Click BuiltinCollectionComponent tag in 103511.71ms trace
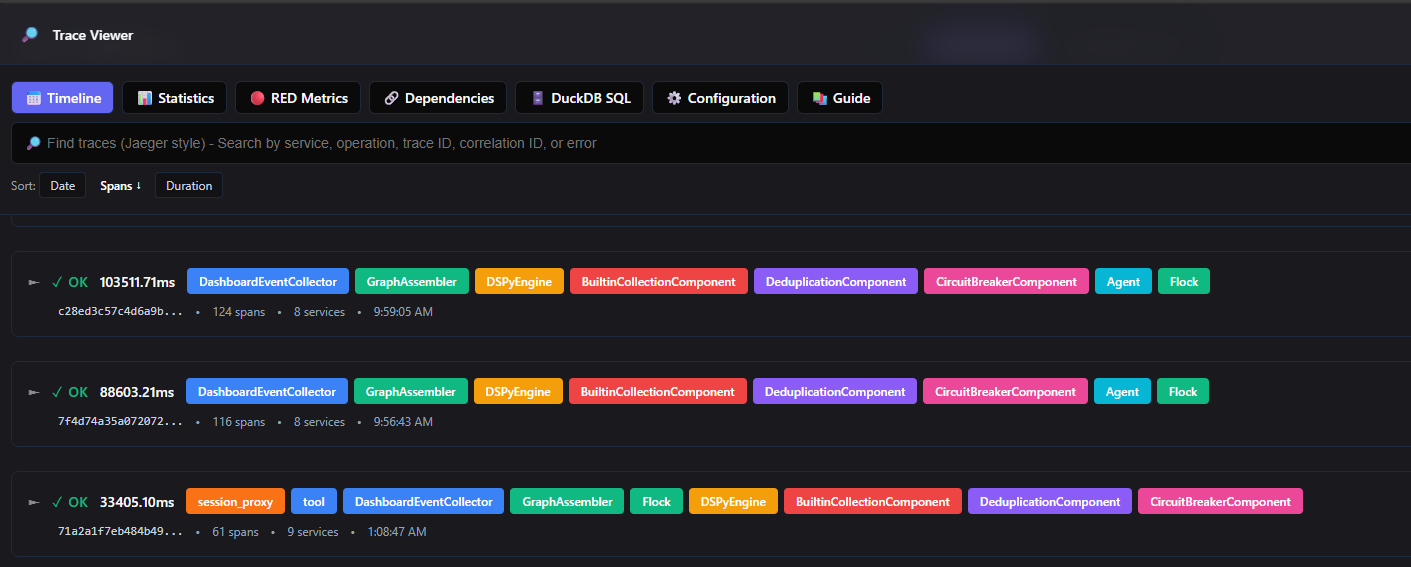The image size is (1411, 567). tap(659, 282)
